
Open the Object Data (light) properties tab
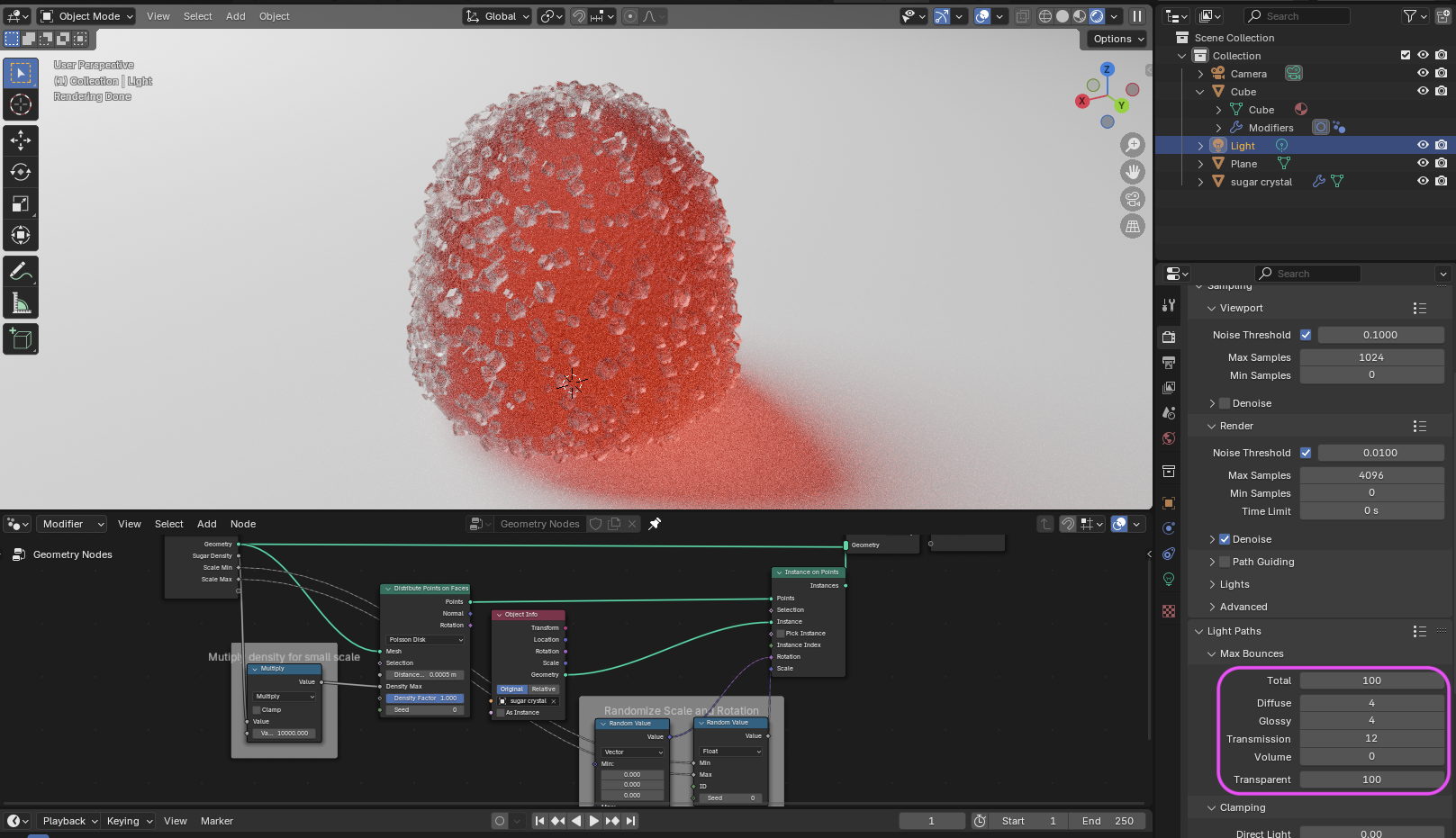[1169, 579]
